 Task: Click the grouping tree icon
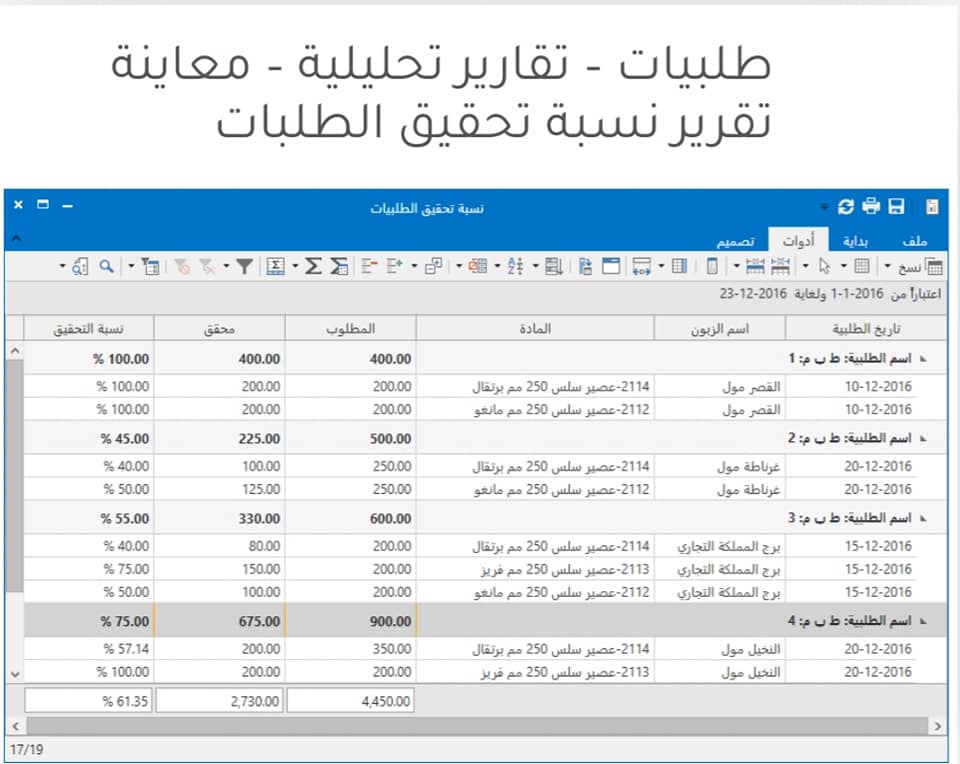(585, 266)
